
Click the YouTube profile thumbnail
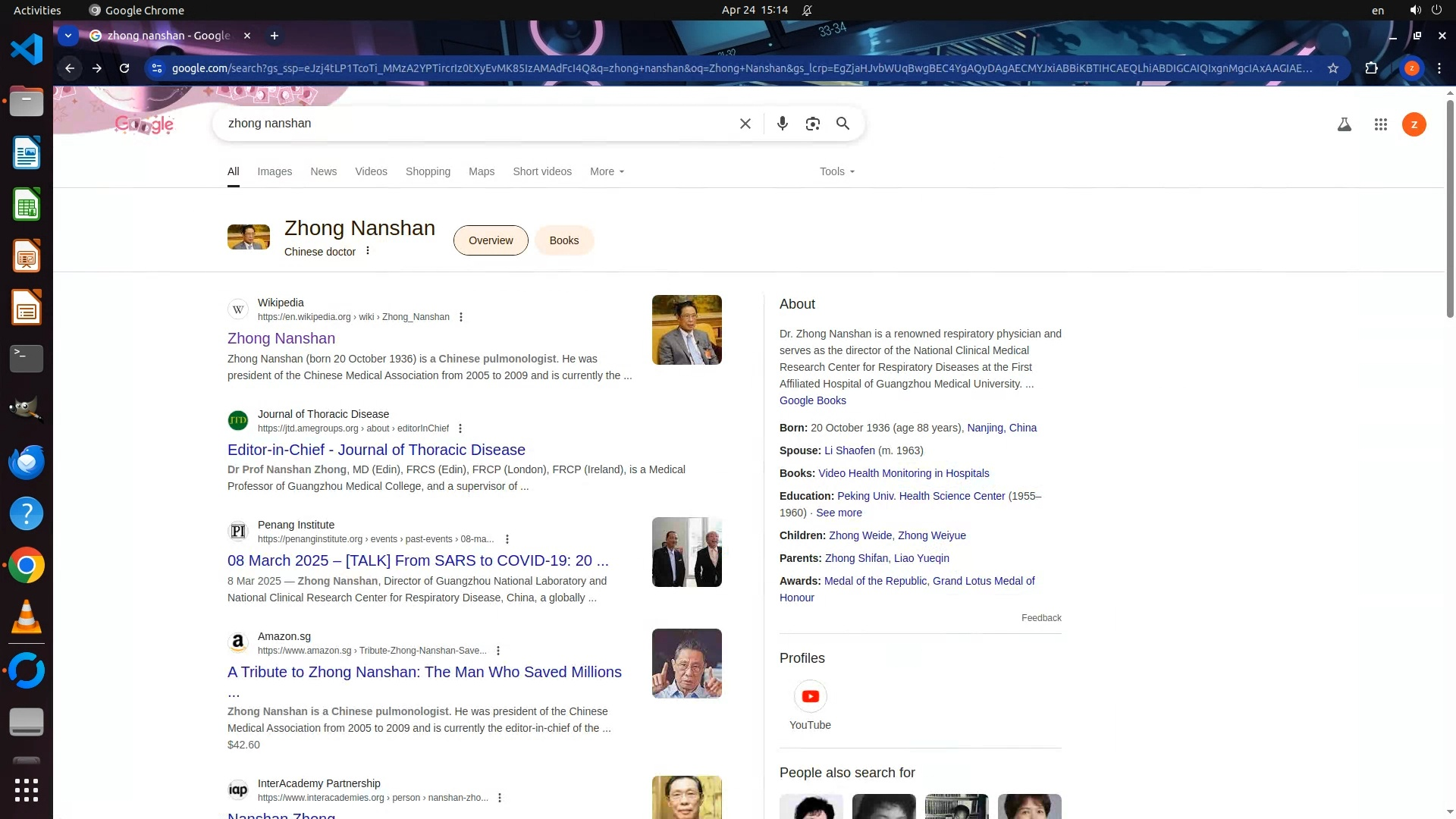(810, 697)
